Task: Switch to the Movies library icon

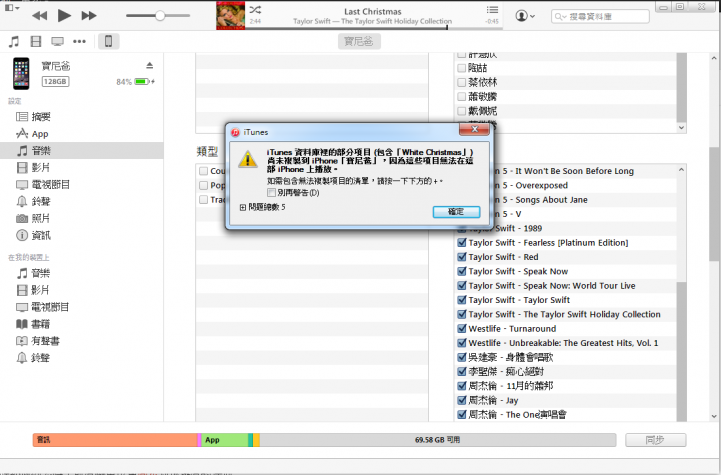Action: pyautogui.click(x=36, y=42)
